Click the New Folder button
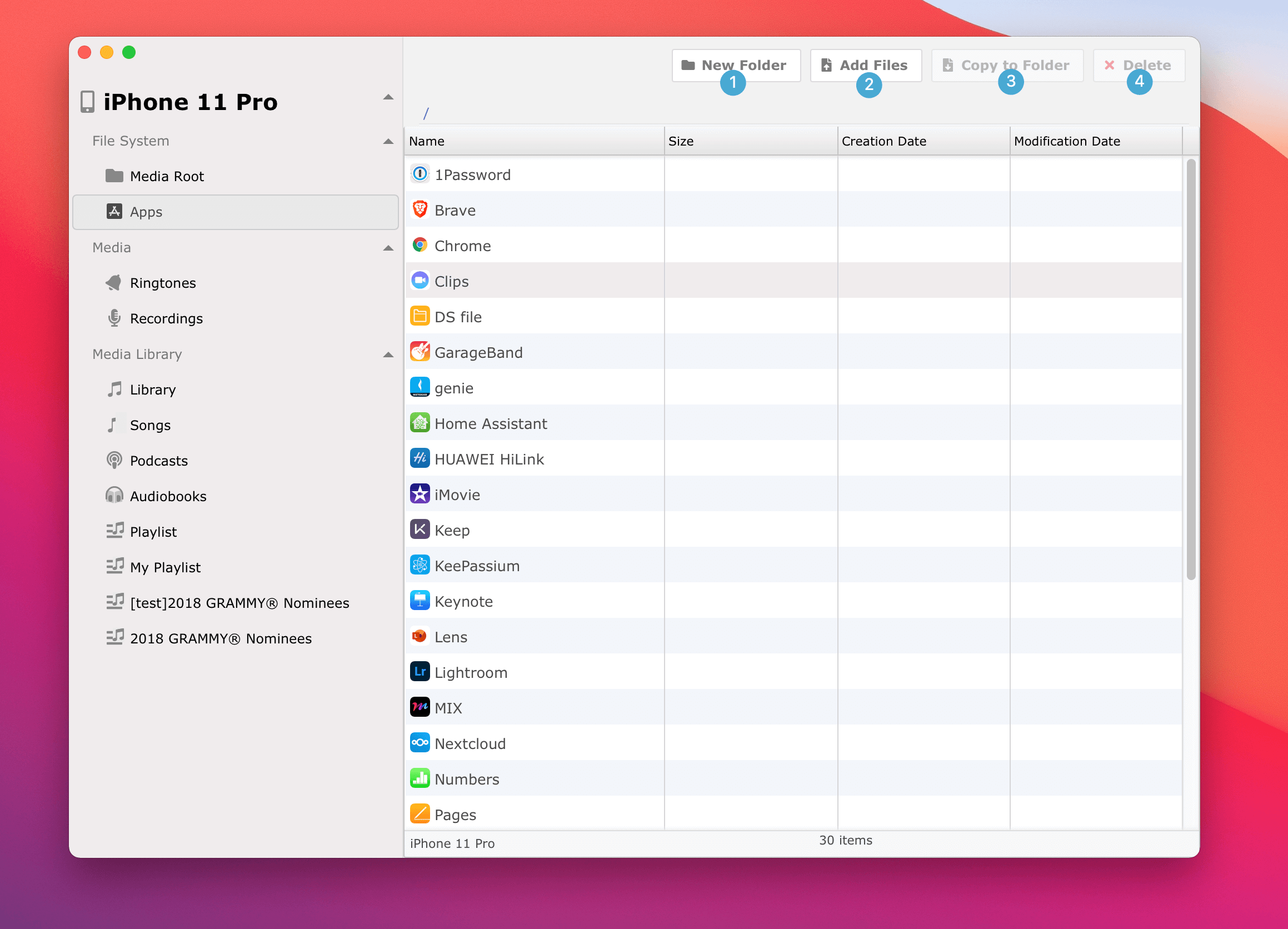The width and height of the screenshot is (1288, 929). pyautogui.click(x=736, y=66)
